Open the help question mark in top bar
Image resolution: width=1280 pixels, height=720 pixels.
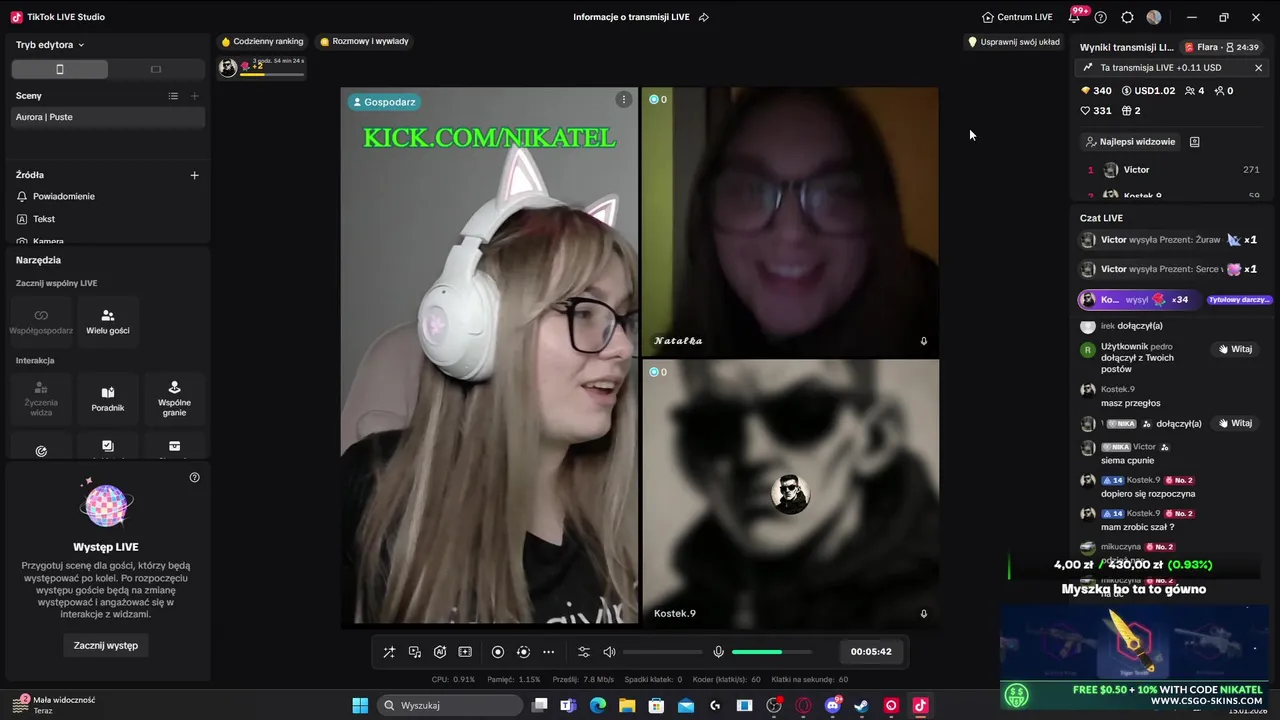tap(1101, 17)
